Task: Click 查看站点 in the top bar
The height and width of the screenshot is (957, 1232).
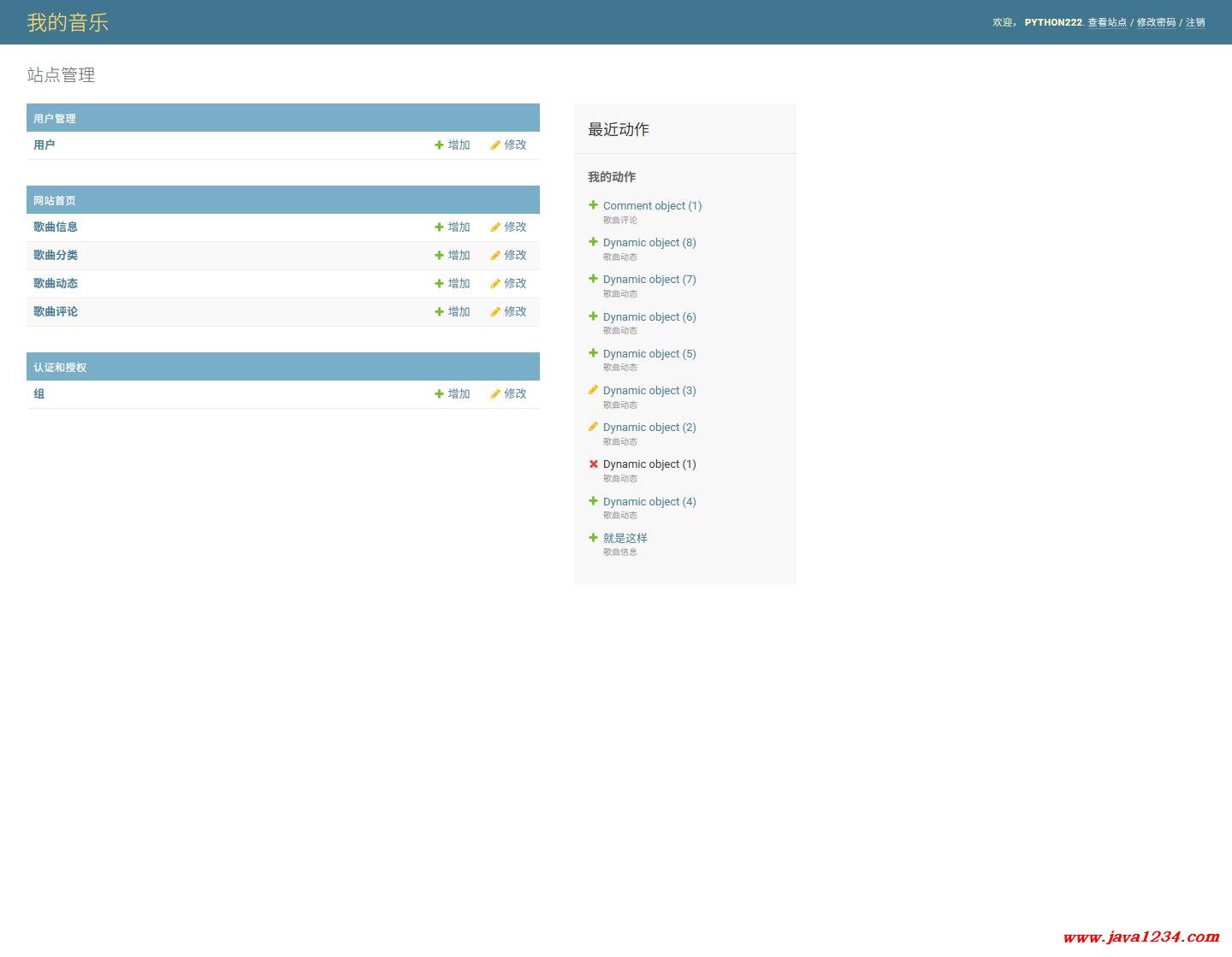Action: pyautogui.click(x=1107, y=22)
